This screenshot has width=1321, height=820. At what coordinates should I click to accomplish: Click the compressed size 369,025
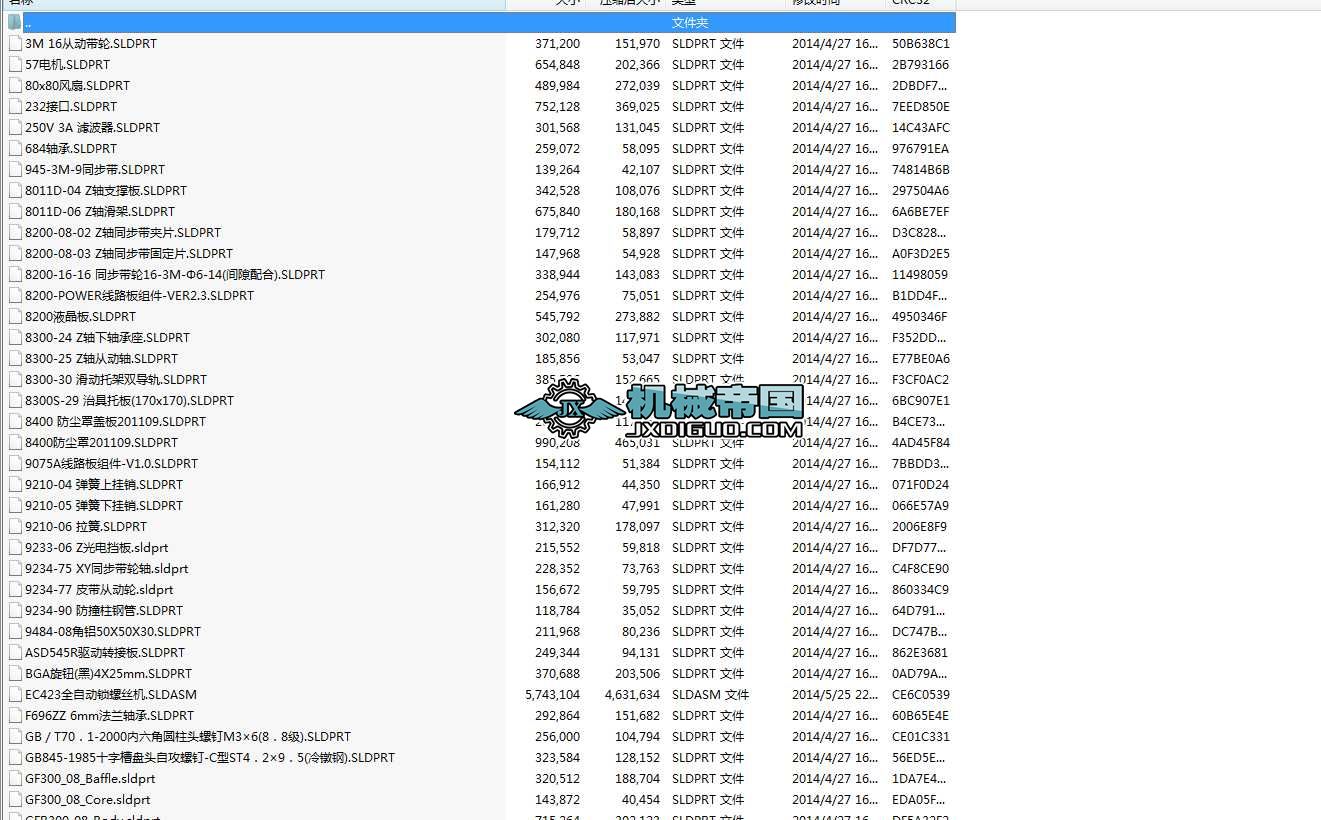(x=637, y=106)
